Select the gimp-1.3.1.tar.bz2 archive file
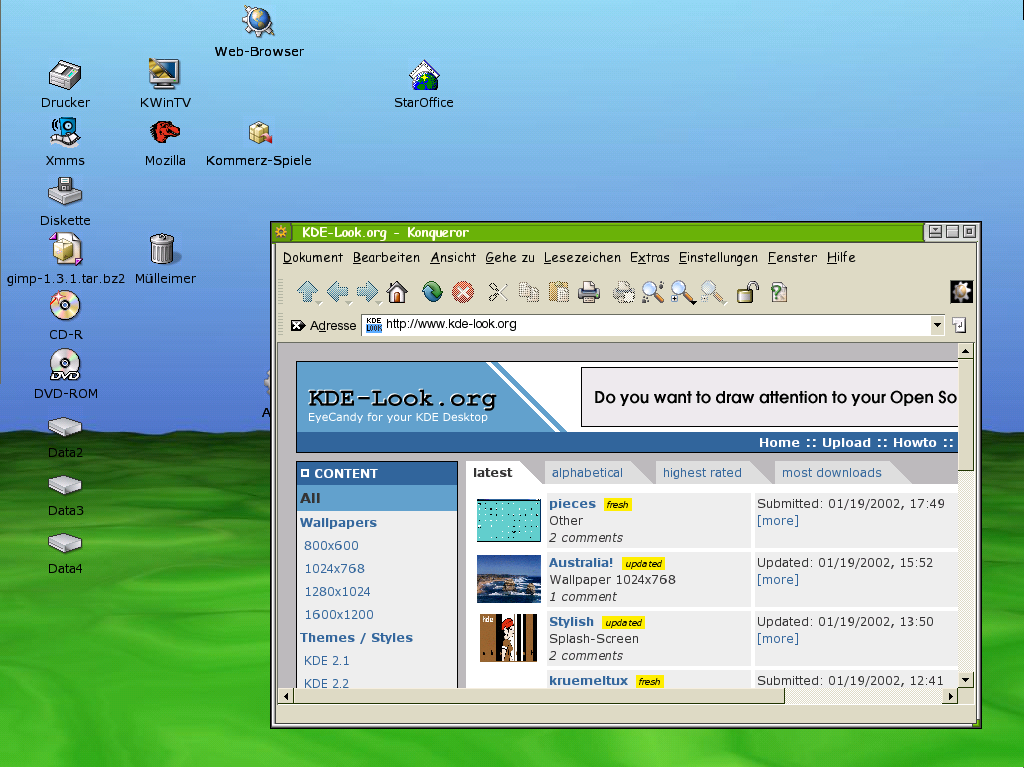Screen dimensions: 1024x768 65,259
